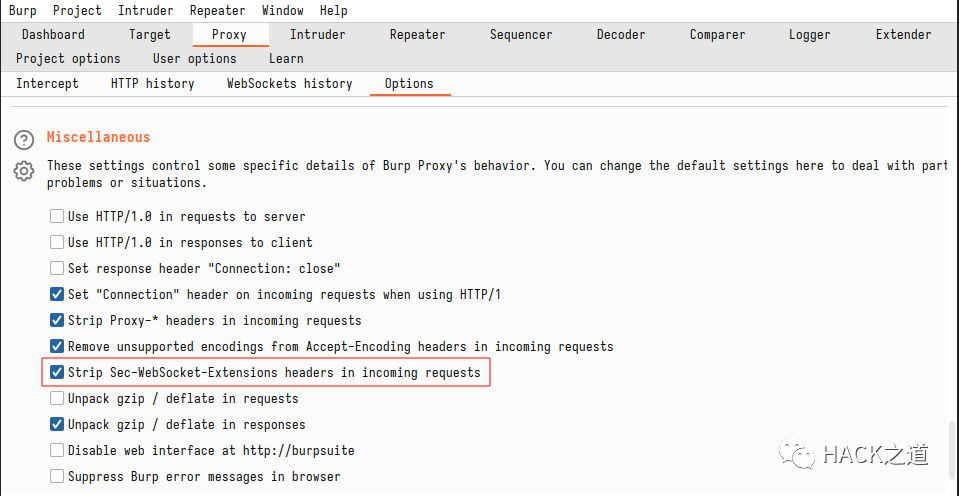
Task: Uncheck Strip Sec-WebSocket-Extensions headers option
Action: (57, 372)
